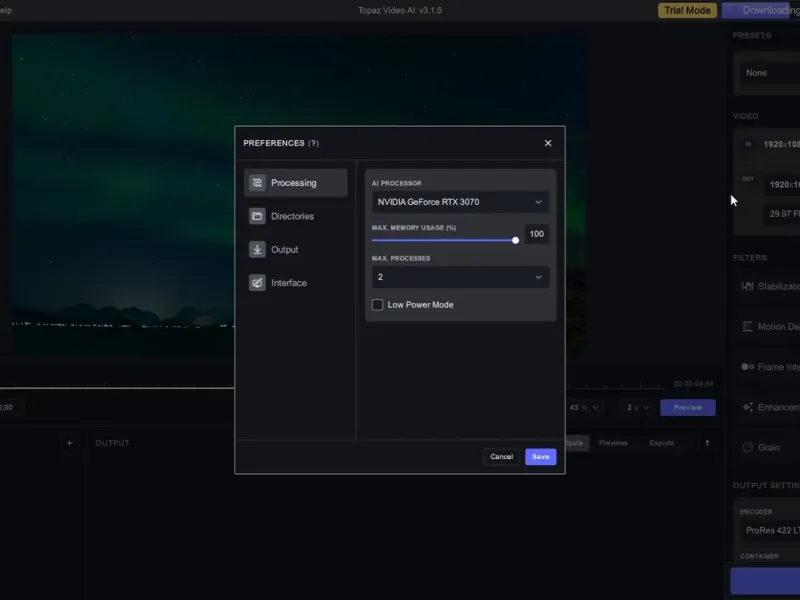Open the Processing preferences section
This screenshot has width=800, height=600.
point(296,183)
